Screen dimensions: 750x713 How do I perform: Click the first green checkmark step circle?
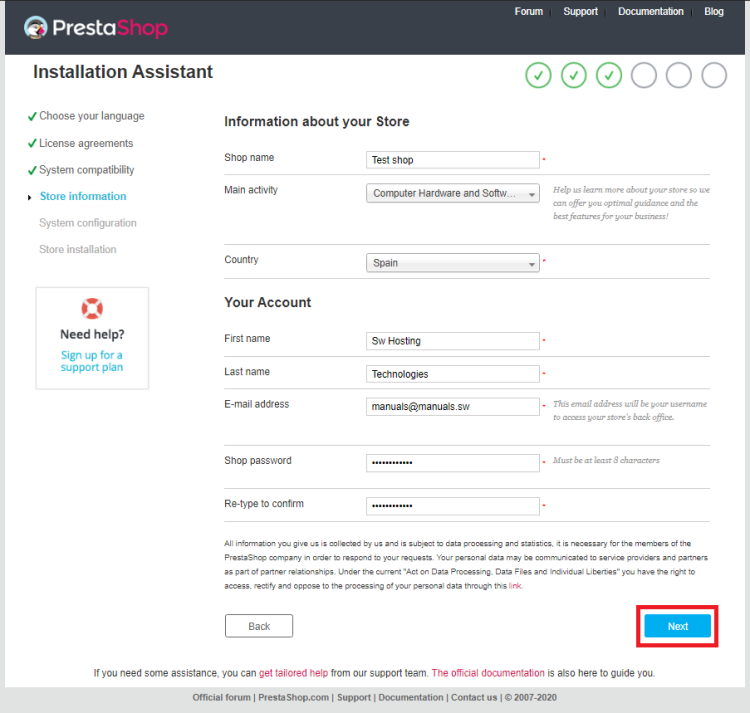tap(538, 75)
